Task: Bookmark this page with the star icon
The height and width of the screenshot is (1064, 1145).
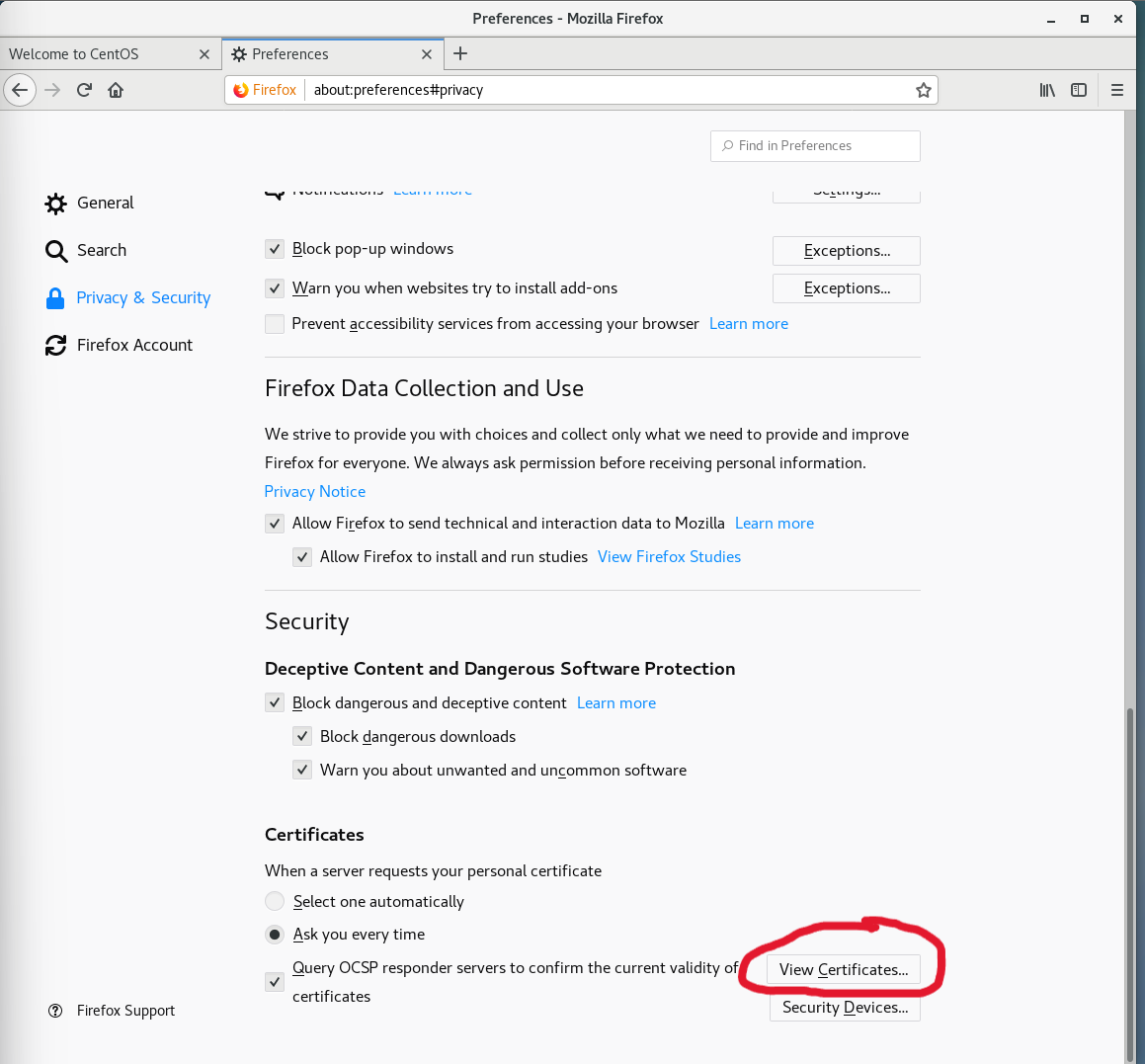Action: pos(923,90)
